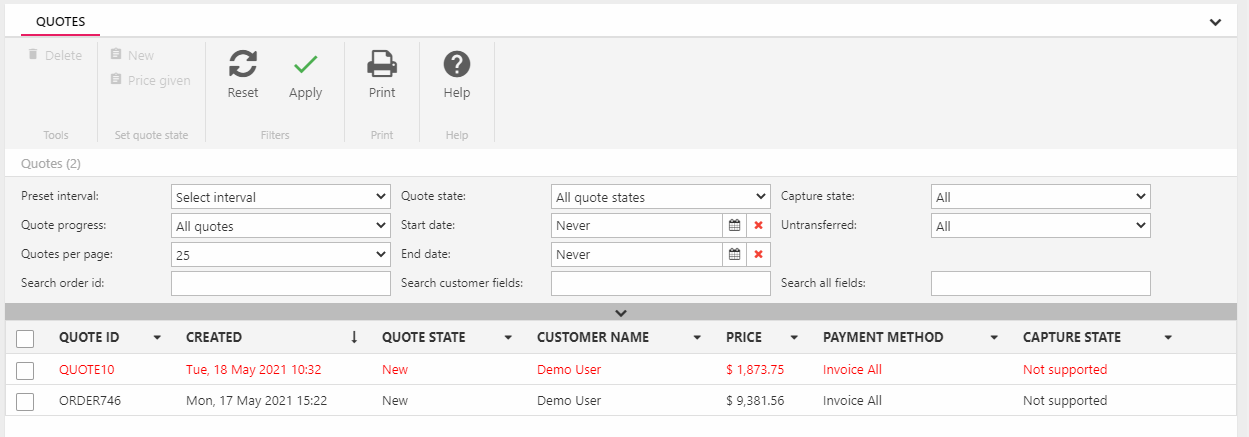Collapse the filter panel using gray chevron bar
This screenshot has width=1249, height=437.
(x=621, y=312)
